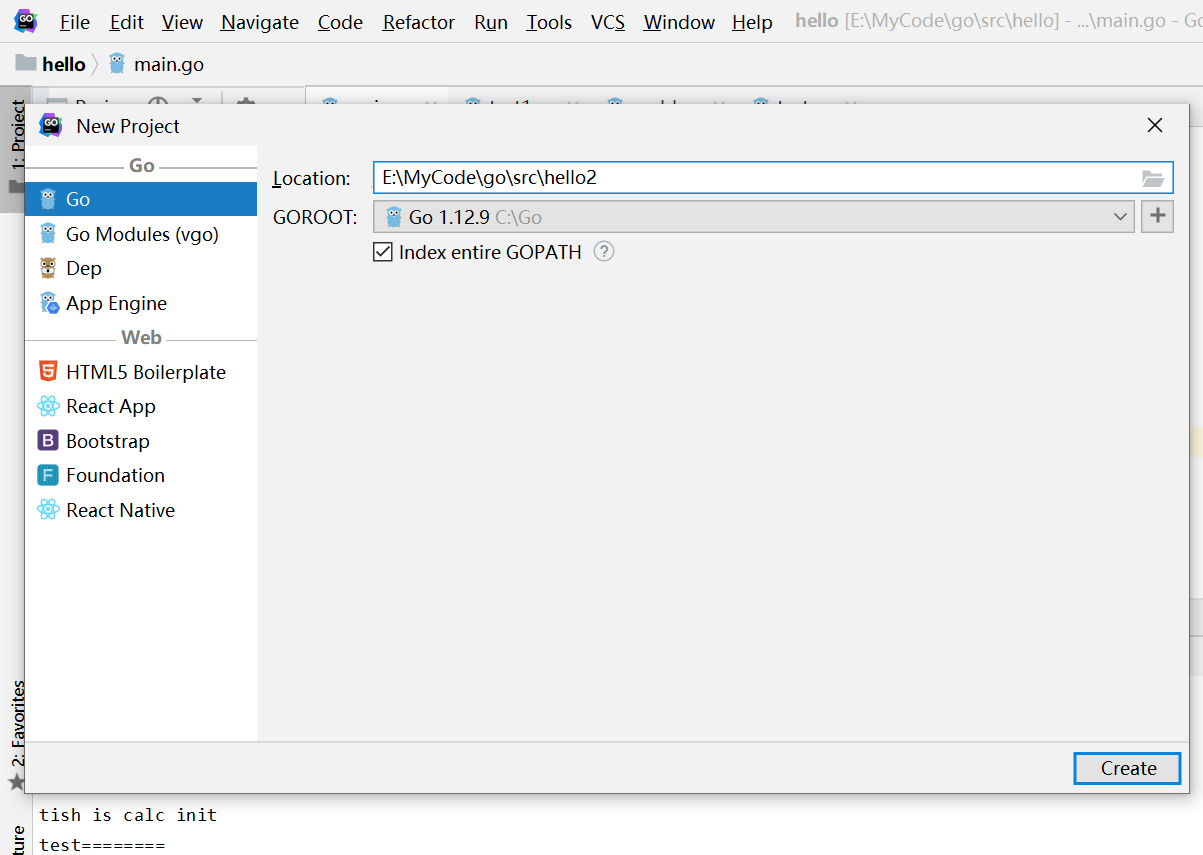1203x855 pixels.
Task: Open the Window menu
Action: click(679, 22)
